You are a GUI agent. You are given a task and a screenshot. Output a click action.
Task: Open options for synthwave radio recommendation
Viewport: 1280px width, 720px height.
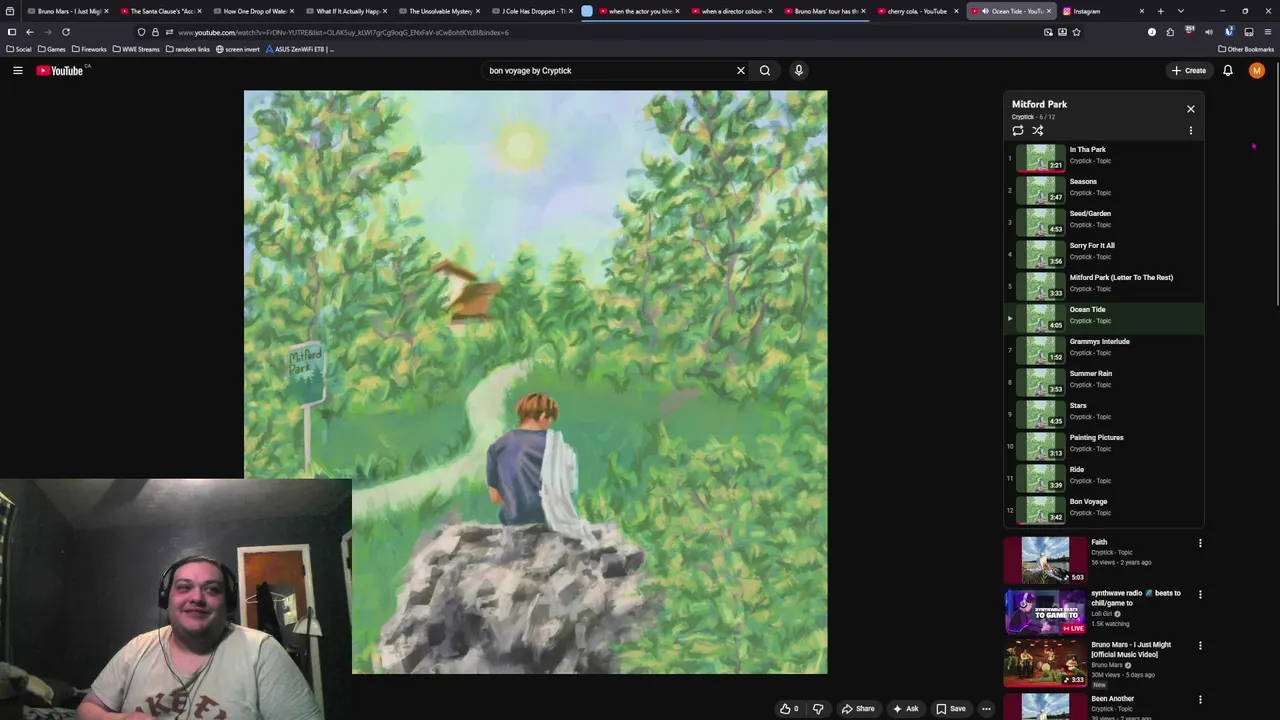point(1200,594)
